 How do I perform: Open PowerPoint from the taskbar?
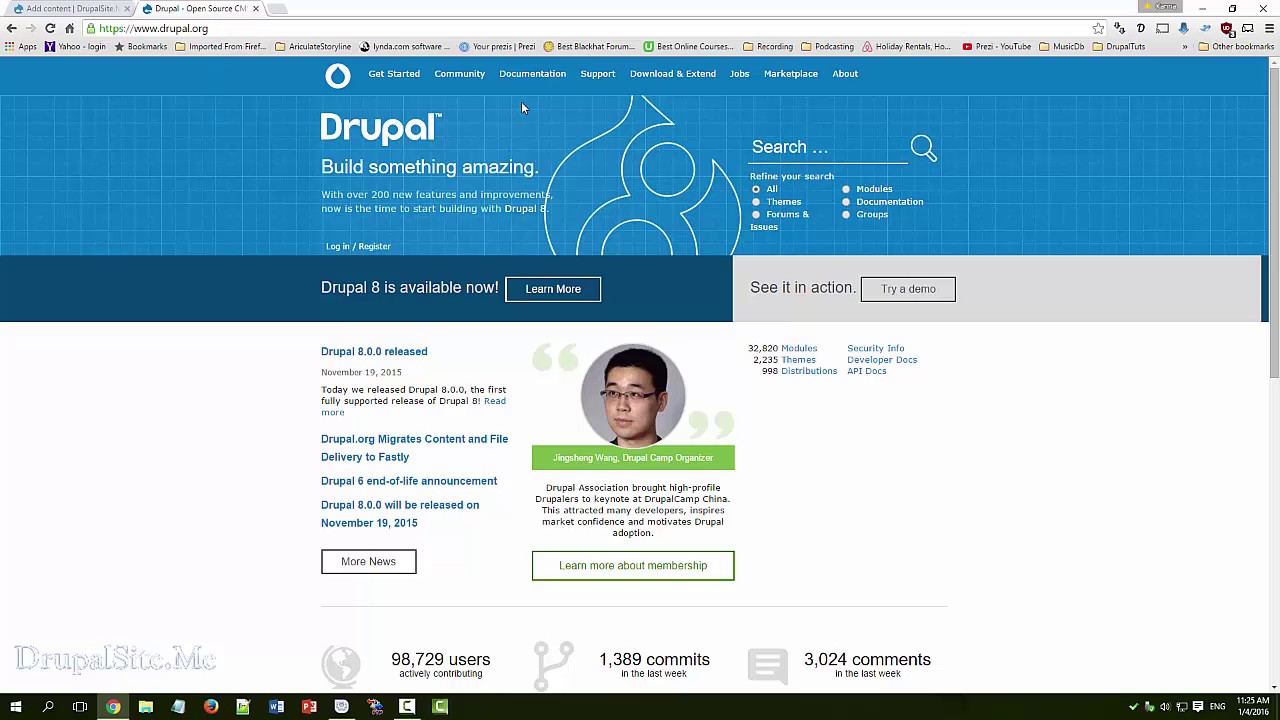[309, 707]
